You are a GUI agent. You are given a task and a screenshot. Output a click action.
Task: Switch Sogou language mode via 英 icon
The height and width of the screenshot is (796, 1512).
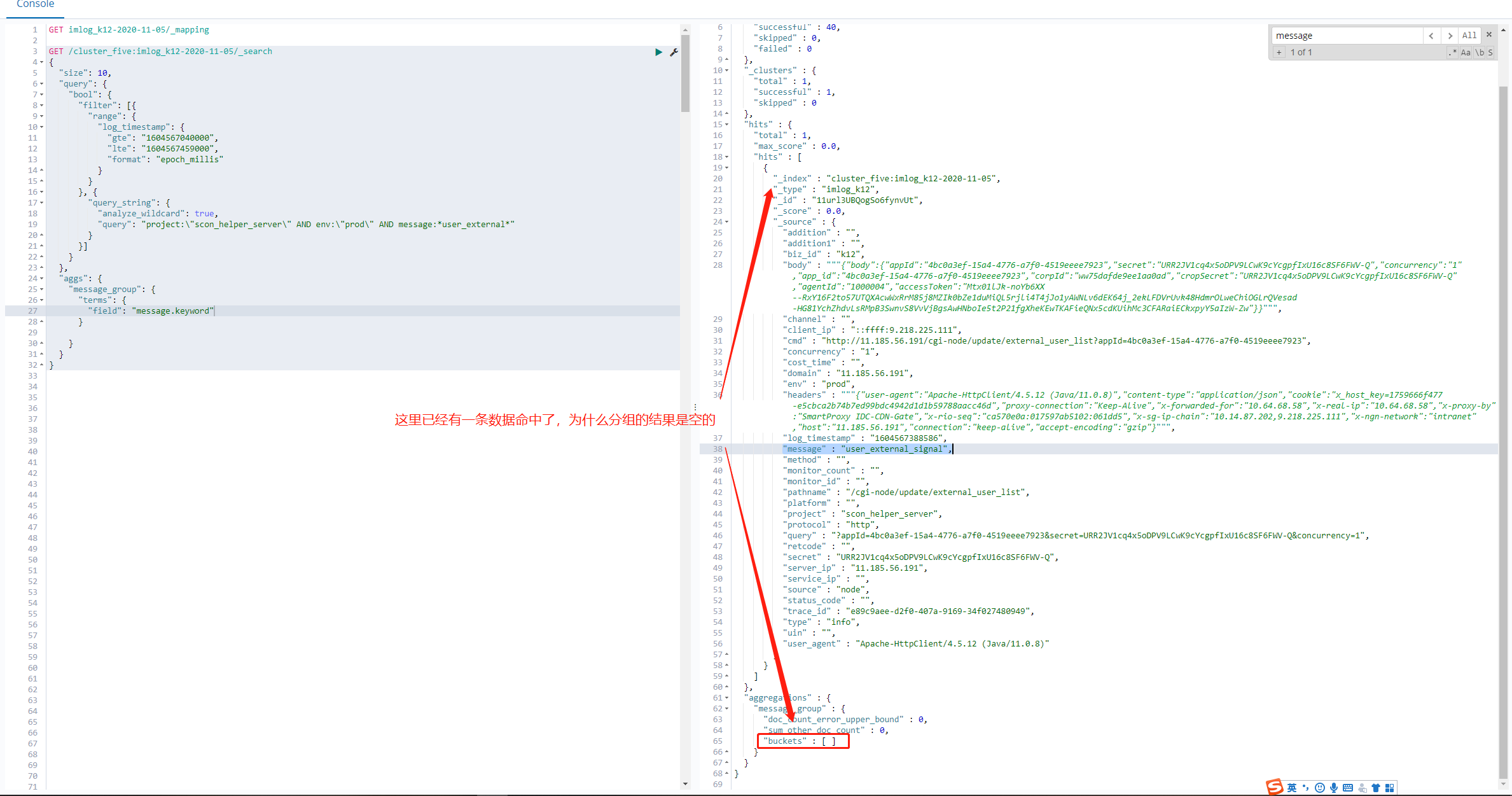click(1292, 788)
